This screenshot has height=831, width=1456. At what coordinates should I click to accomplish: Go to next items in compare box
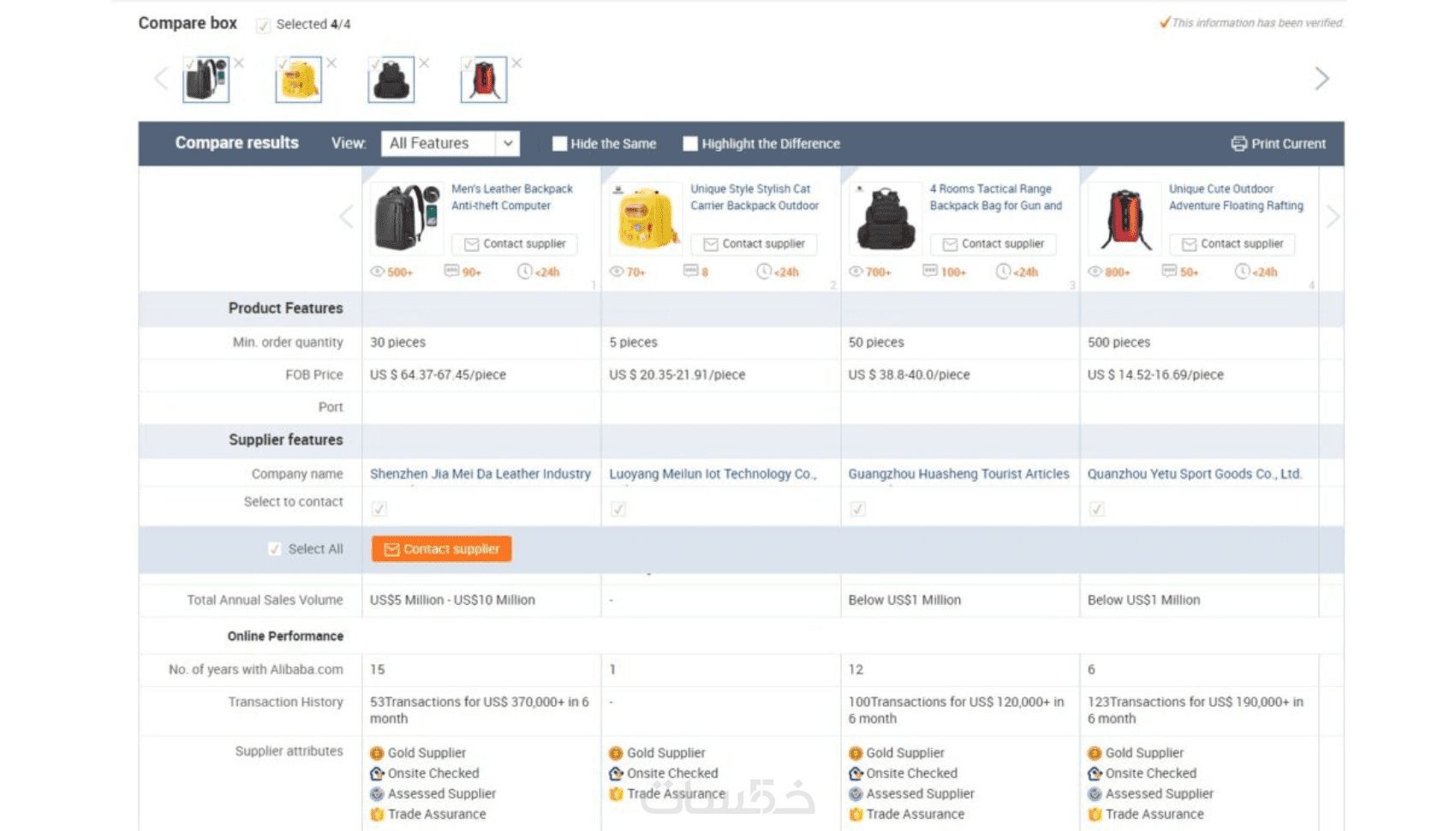[x=1322, y=79]
